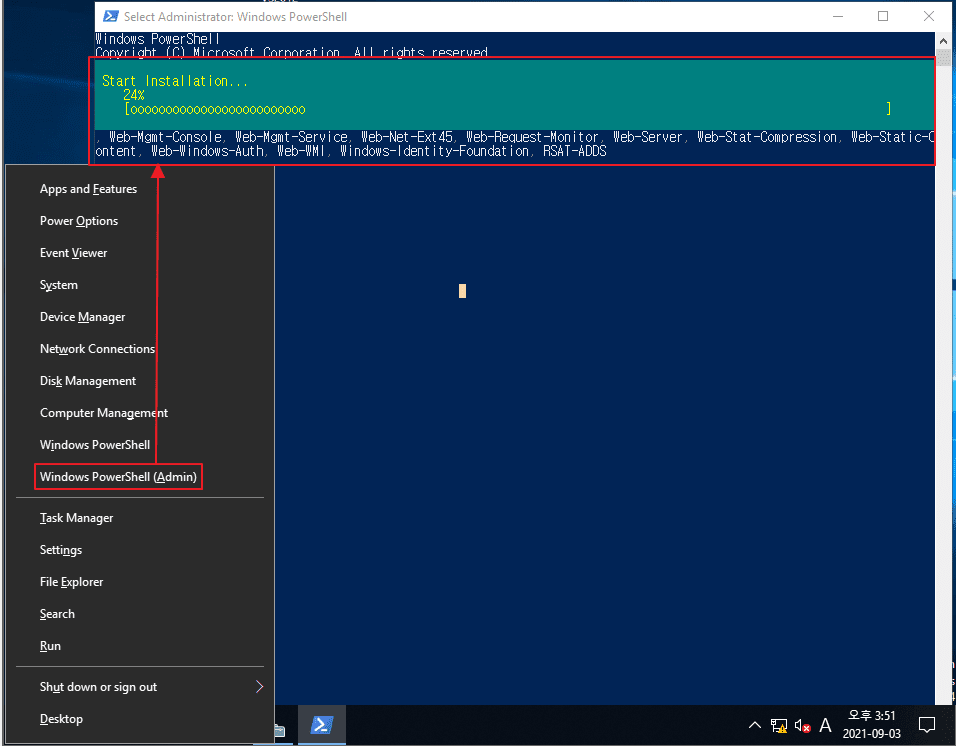Viewport: 956px width, 746px height.
Task: Open File Explorer from the menu
Action: tap(71, 582)
